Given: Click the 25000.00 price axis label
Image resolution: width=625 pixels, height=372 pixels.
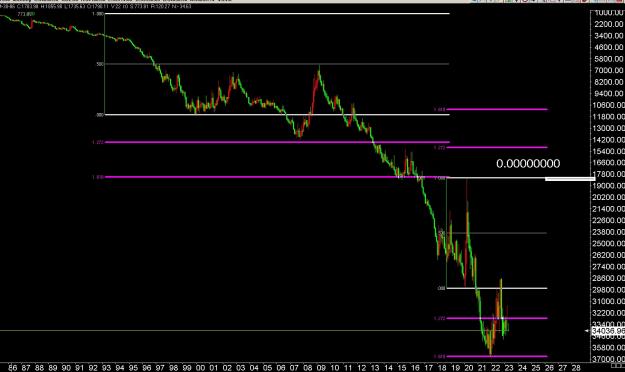Looking at the screenshot, I should [x=609, y=244].
